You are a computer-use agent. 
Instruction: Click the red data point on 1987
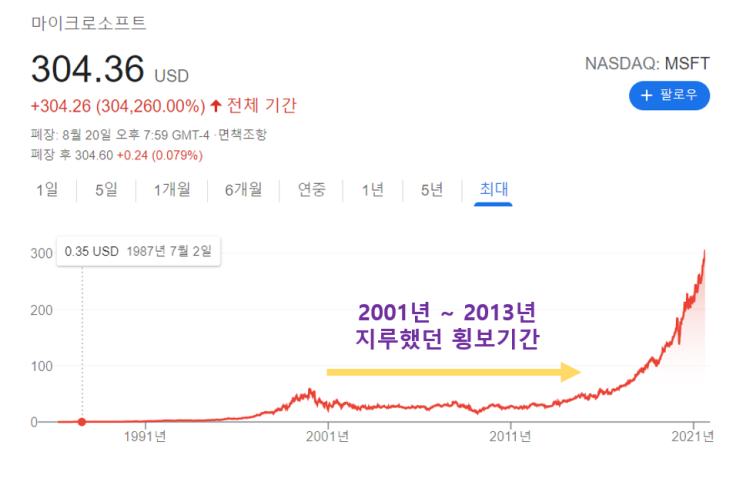pos(82,422)
